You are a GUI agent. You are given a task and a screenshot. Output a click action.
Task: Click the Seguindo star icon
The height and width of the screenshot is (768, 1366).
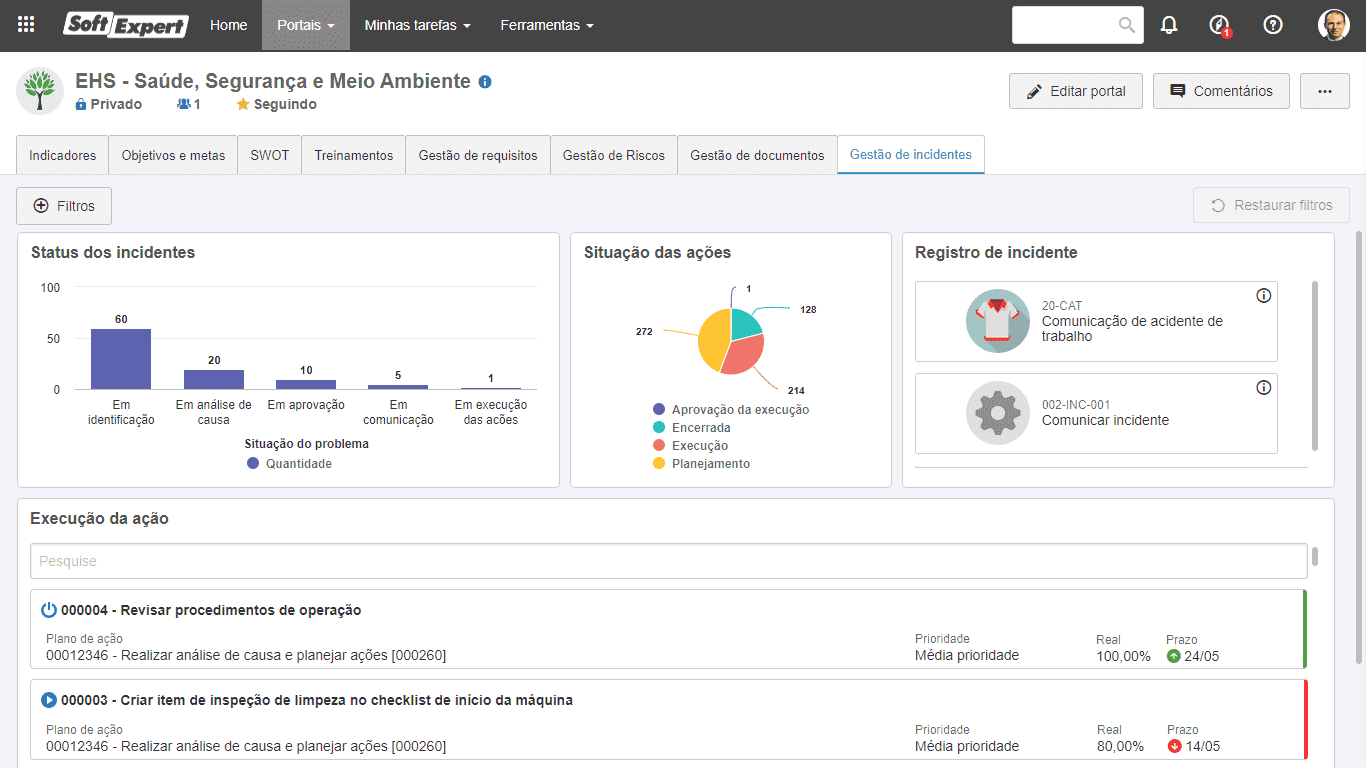[243, 104]
